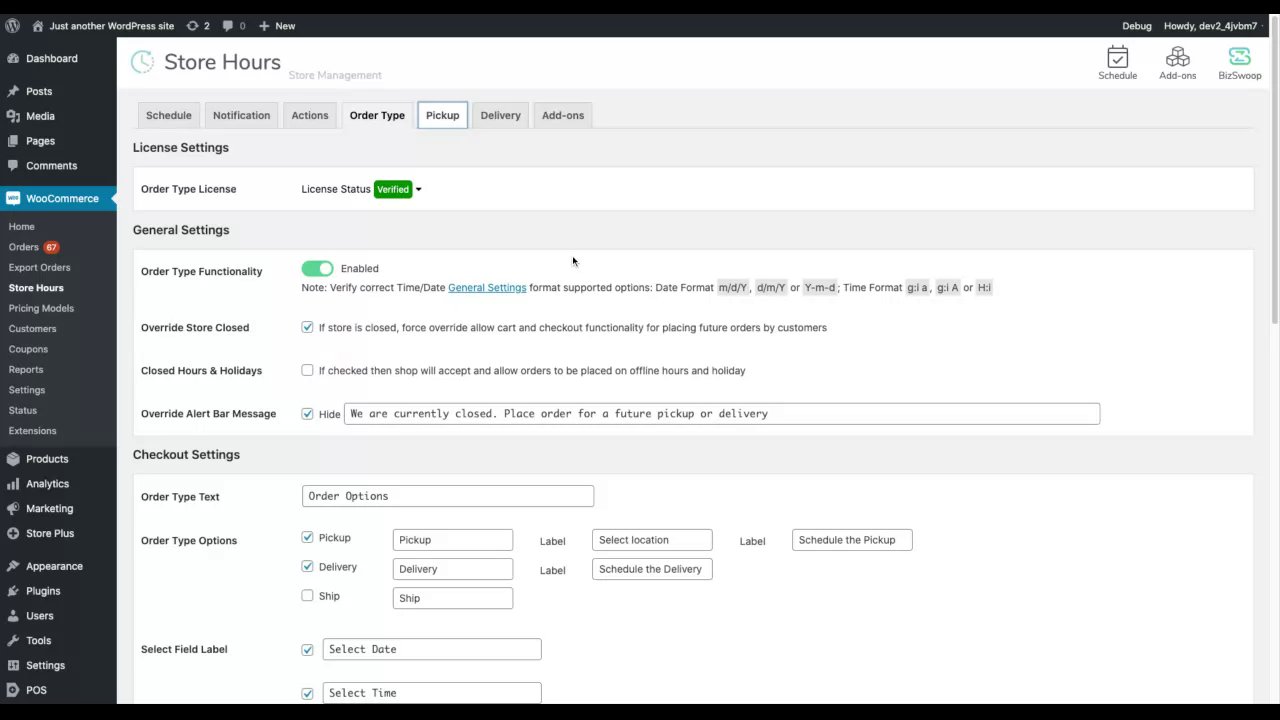The image size is (1280, 720).
Task: Open Pricing Models submenu item
Action: pos(41,308)
